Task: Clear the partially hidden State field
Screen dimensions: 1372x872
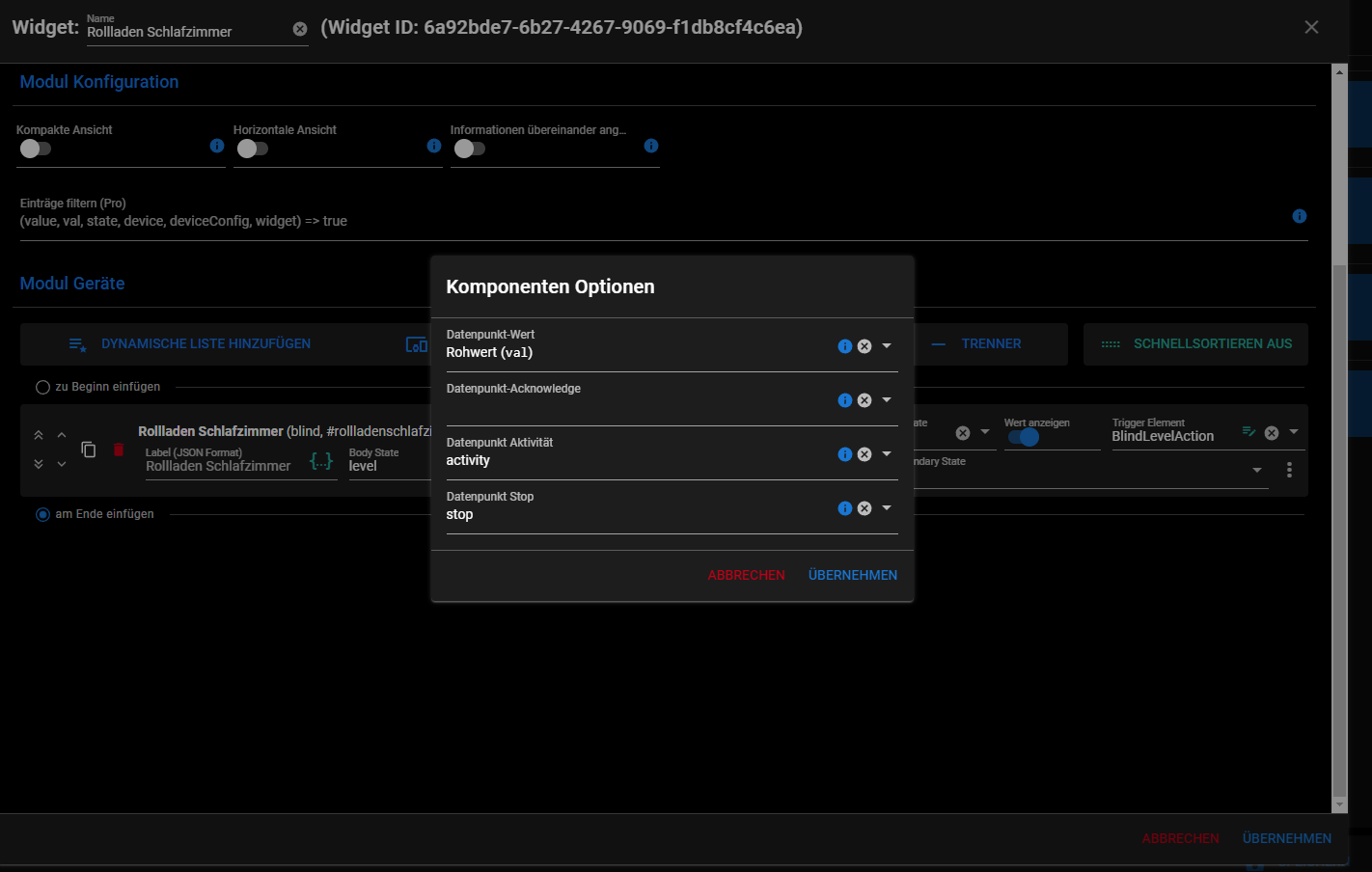Action: point(962,433)
